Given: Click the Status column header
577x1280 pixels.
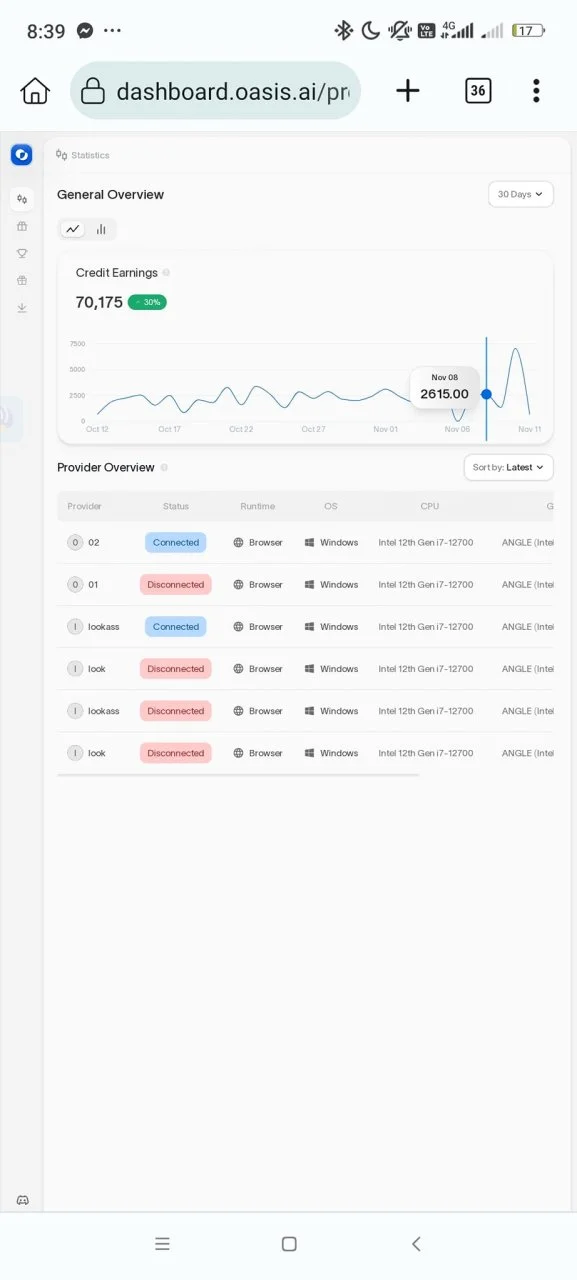Looking at the screenshot, I should [x=176, y=506].
